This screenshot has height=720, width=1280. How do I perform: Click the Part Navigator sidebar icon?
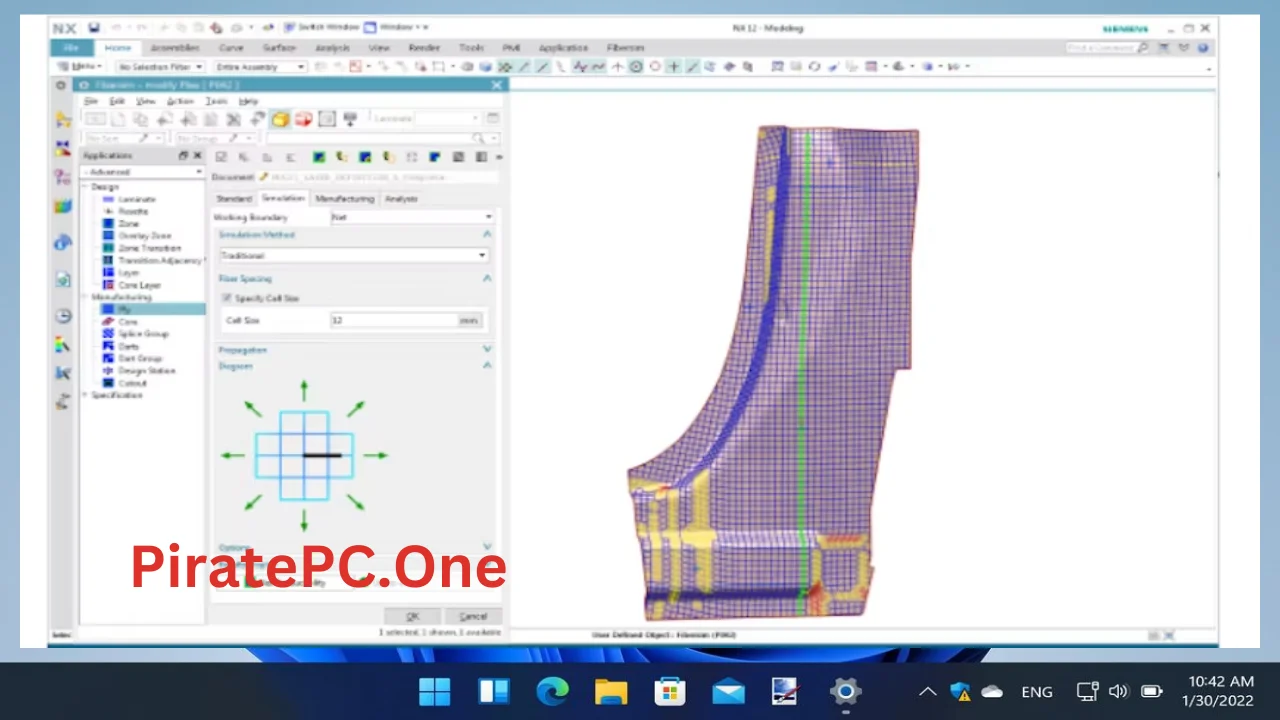pos(63,177)
